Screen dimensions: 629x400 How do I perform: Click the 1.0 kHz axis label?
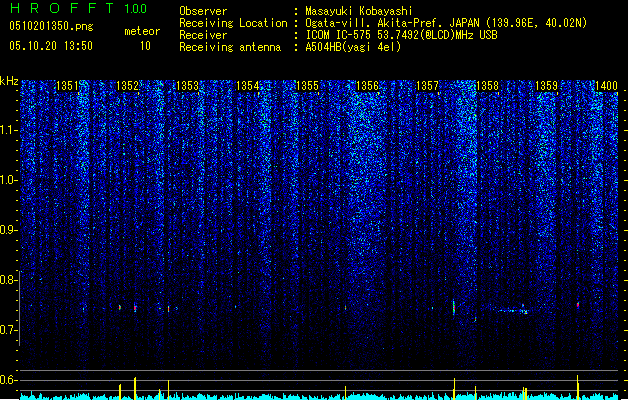(9, 180)
